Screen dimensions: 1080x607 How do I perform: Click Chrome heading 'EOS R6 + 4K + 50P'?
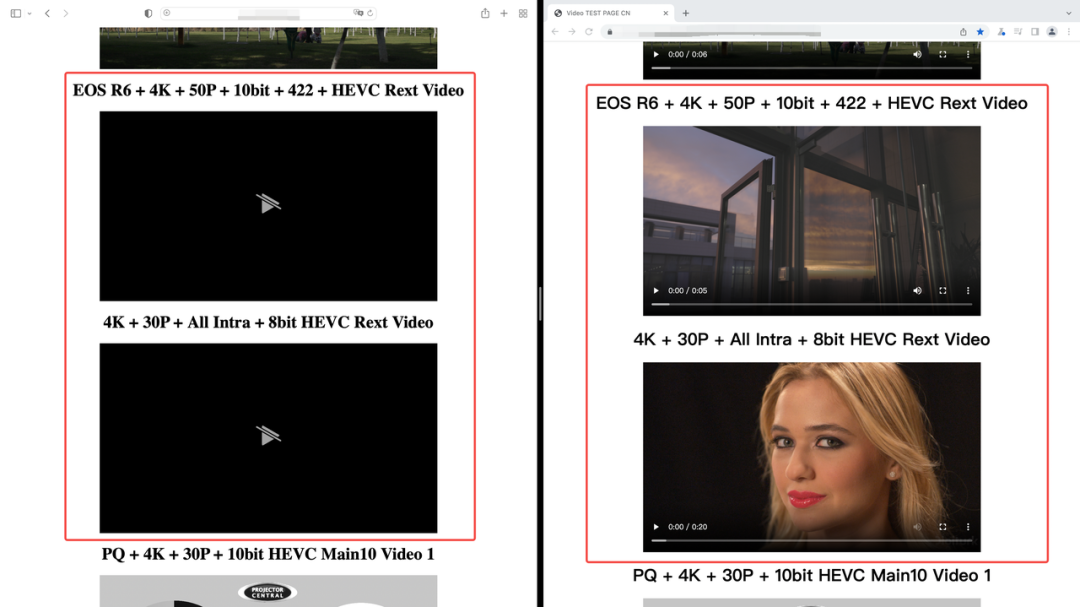point(811,103)
